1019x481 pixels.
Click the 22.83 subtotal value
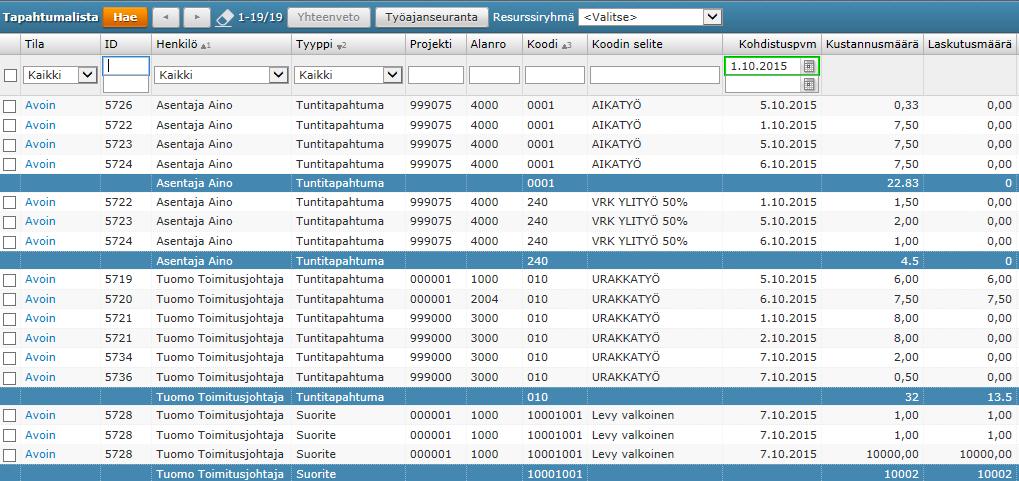[x=903, y=183]
